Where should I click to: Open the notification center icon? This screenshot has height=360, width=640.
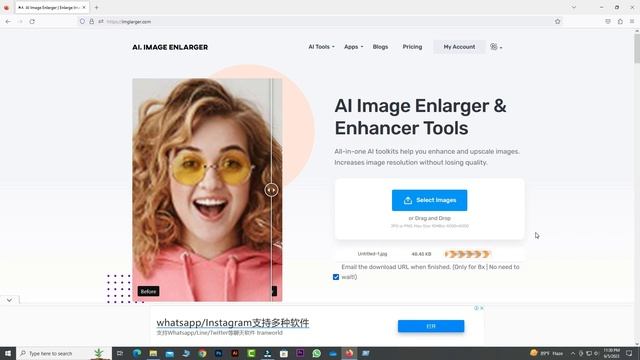point(629,353)
